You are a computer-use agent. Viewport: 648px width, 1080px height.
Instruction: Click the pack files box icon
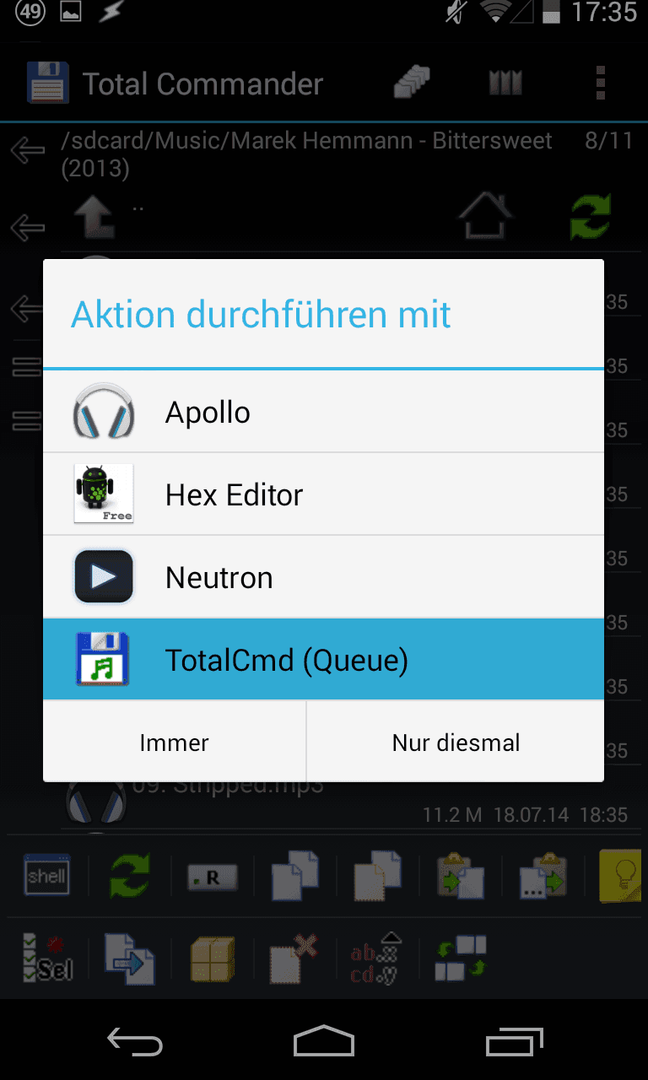point(213,959)
